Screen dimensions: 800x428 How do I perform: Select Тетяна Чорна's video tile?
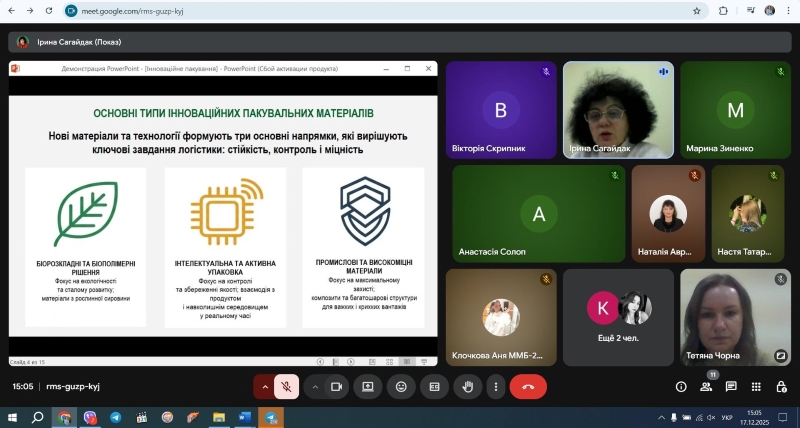click(x=735, y=317)
